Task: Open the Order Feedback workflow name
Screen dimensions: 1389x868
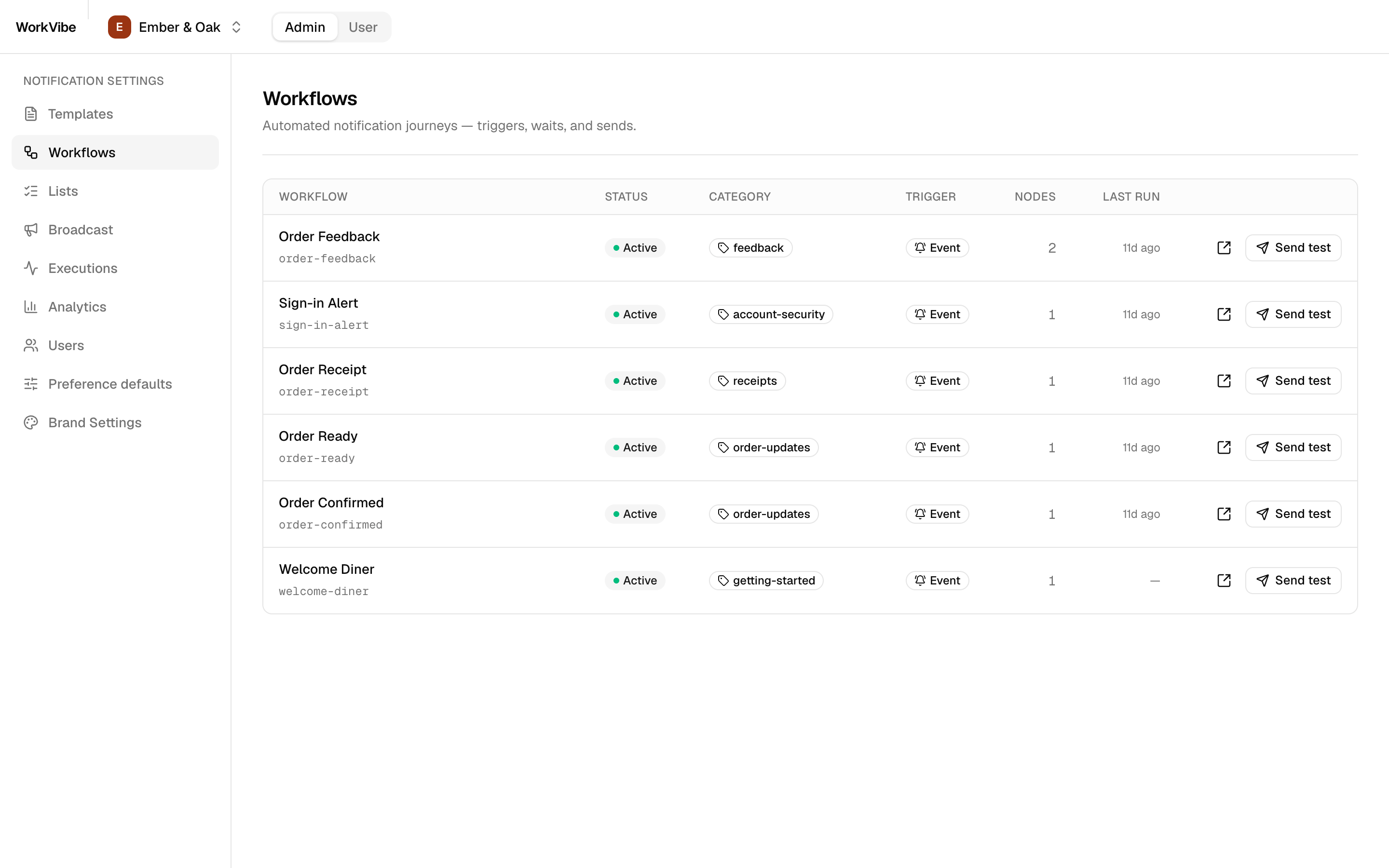Action: [329, 236]
